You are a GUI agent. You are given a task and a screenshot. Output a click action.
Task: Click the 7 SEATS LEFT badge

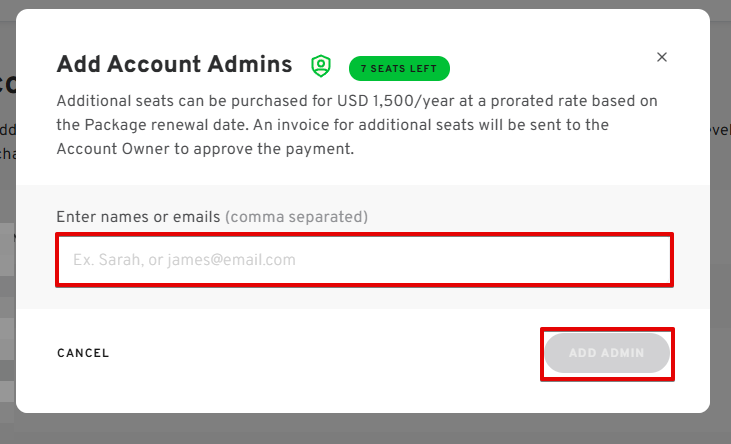click(x=399, y=69)
